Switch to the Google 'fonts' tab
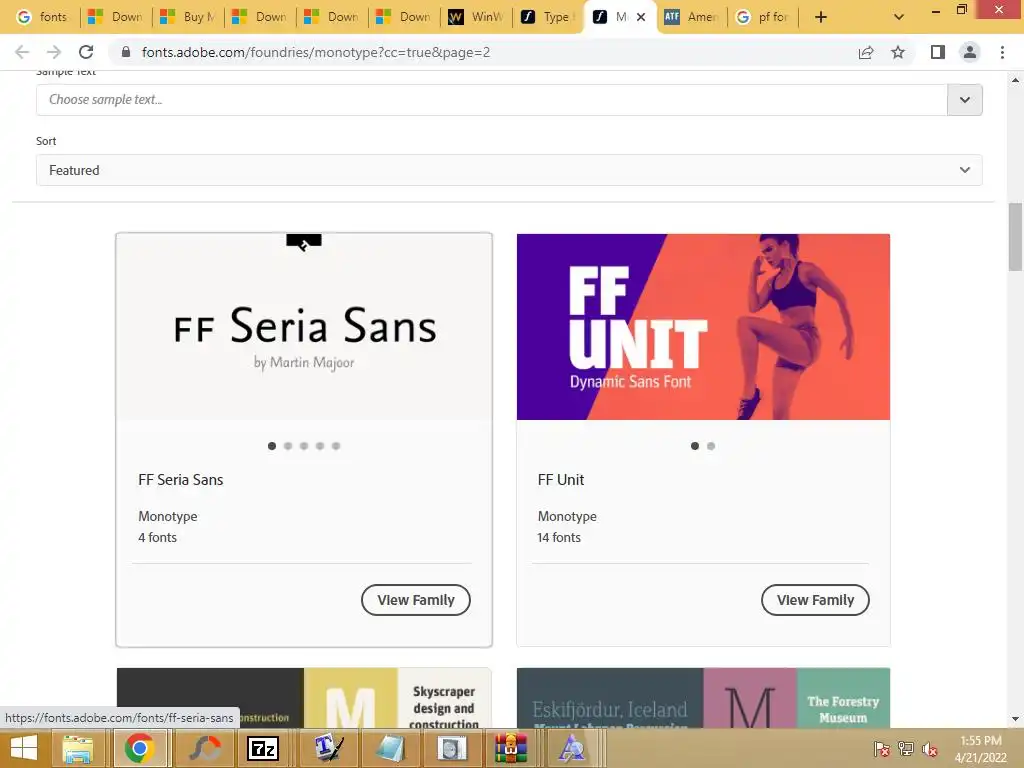The width and height of the screenshot is (1024, 768). (x=43, y=17)
